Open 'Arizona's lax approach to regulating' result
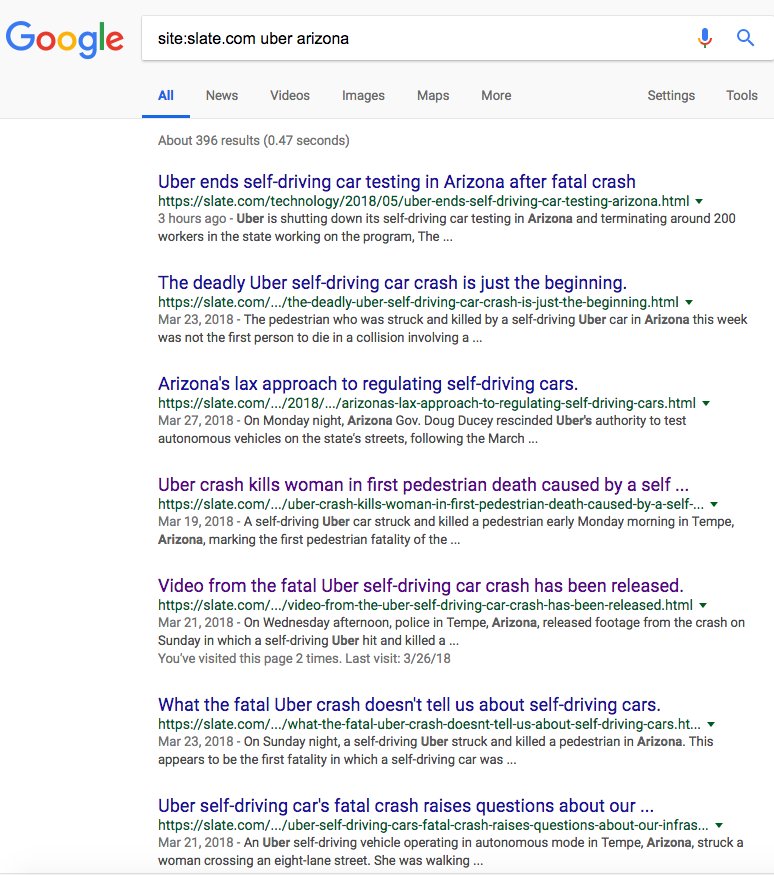 pyautogui.click(x=368, y=383)
